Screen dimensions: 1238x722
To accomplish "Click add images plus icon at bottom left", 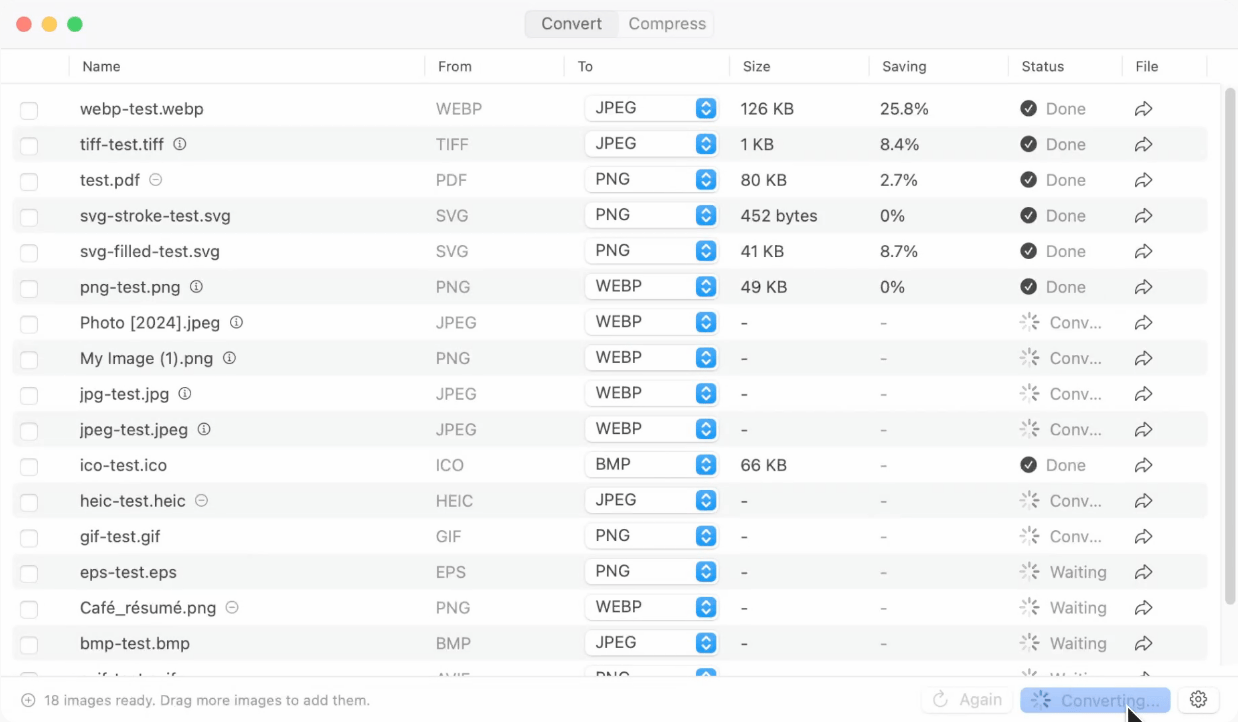I will 28,700.
